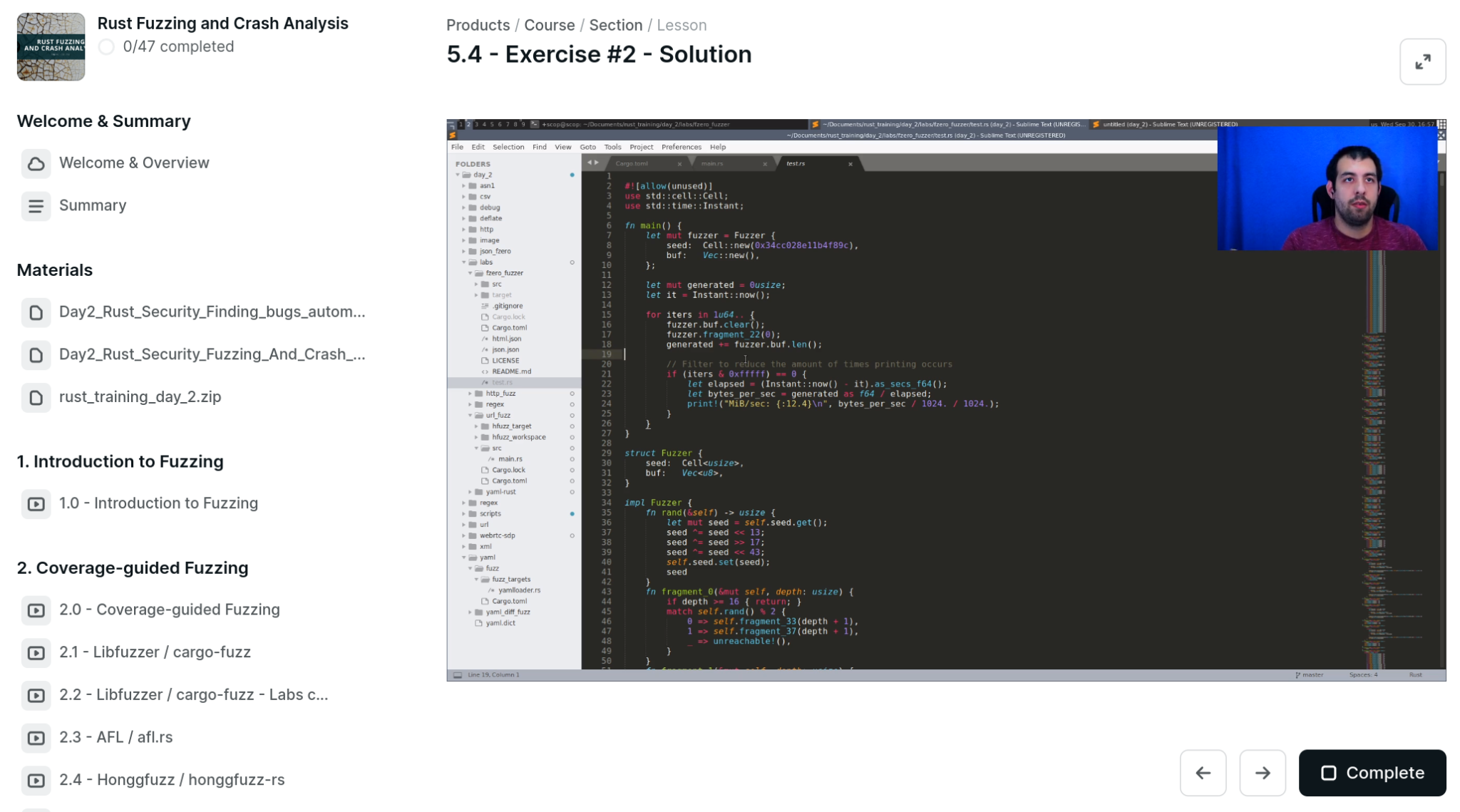The image size is (1460, 812).
Task: Go to the next lesson with the right arrow
Action: [1262, 773]
